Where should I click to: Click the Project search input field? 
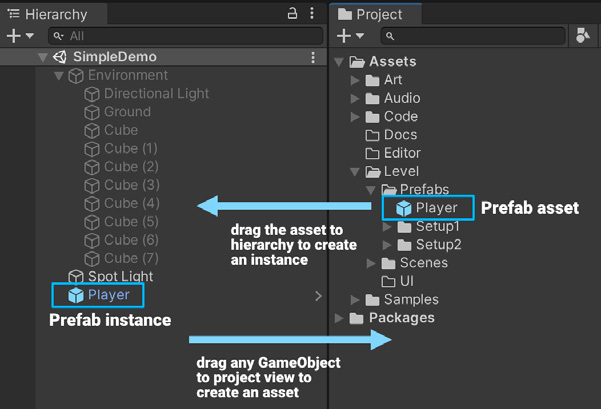tap(473, 36)
